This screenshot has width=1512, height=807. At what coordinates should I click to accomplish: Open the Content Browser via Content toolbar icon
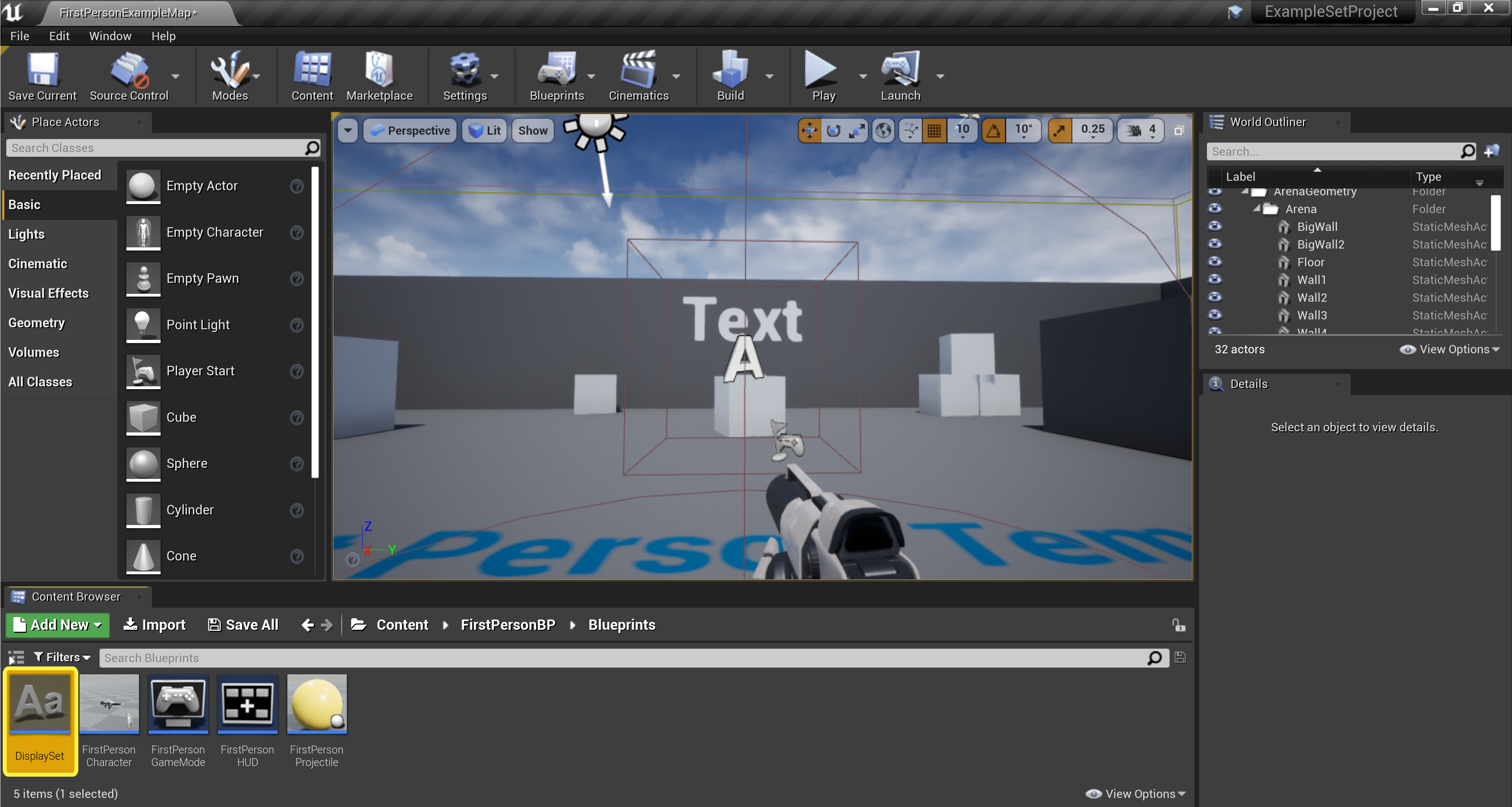(312, 75)
